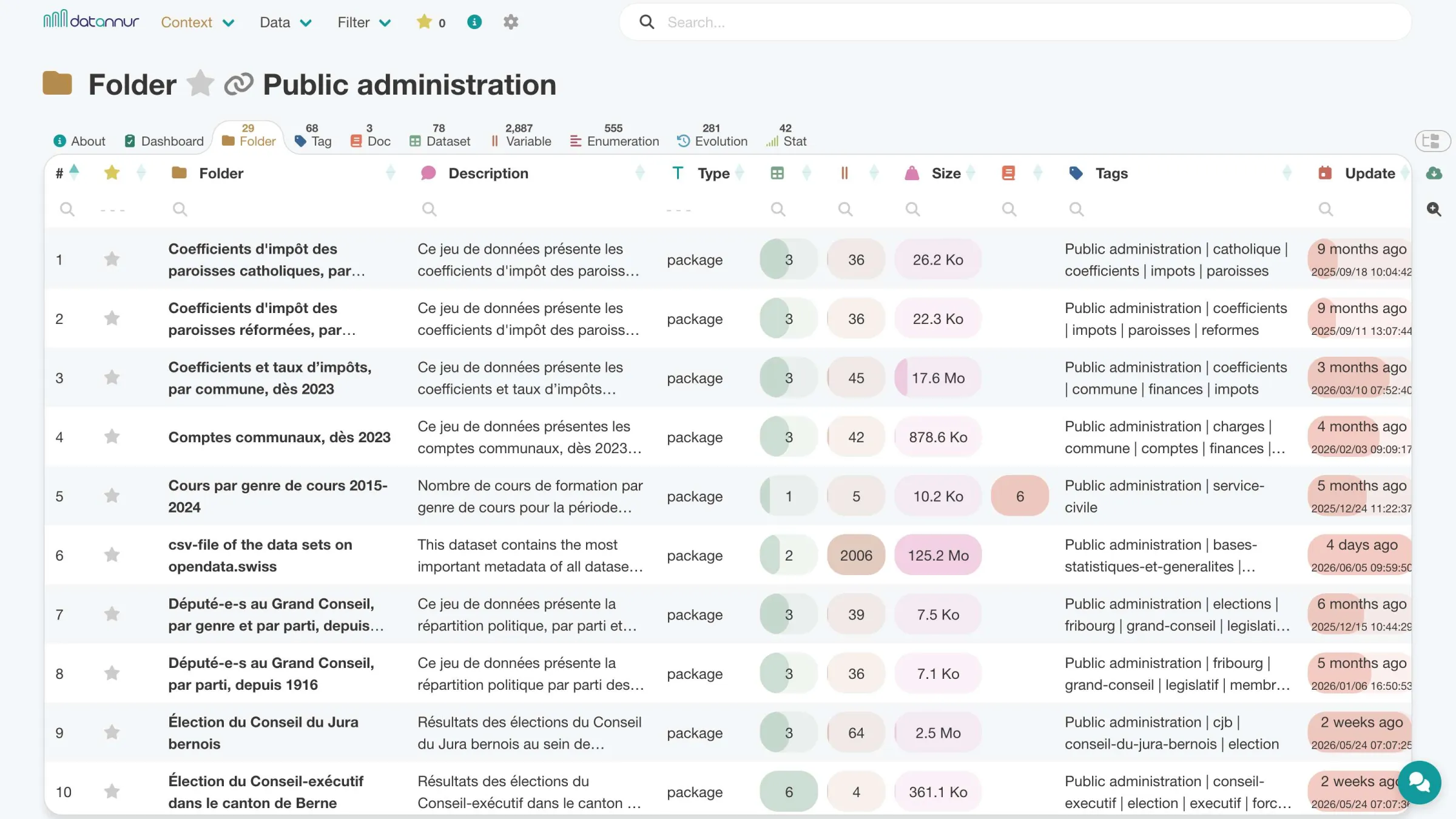
Task: Open Élection du Conseil-exécutif dans le canton de Berne
Action: [266, 792]
